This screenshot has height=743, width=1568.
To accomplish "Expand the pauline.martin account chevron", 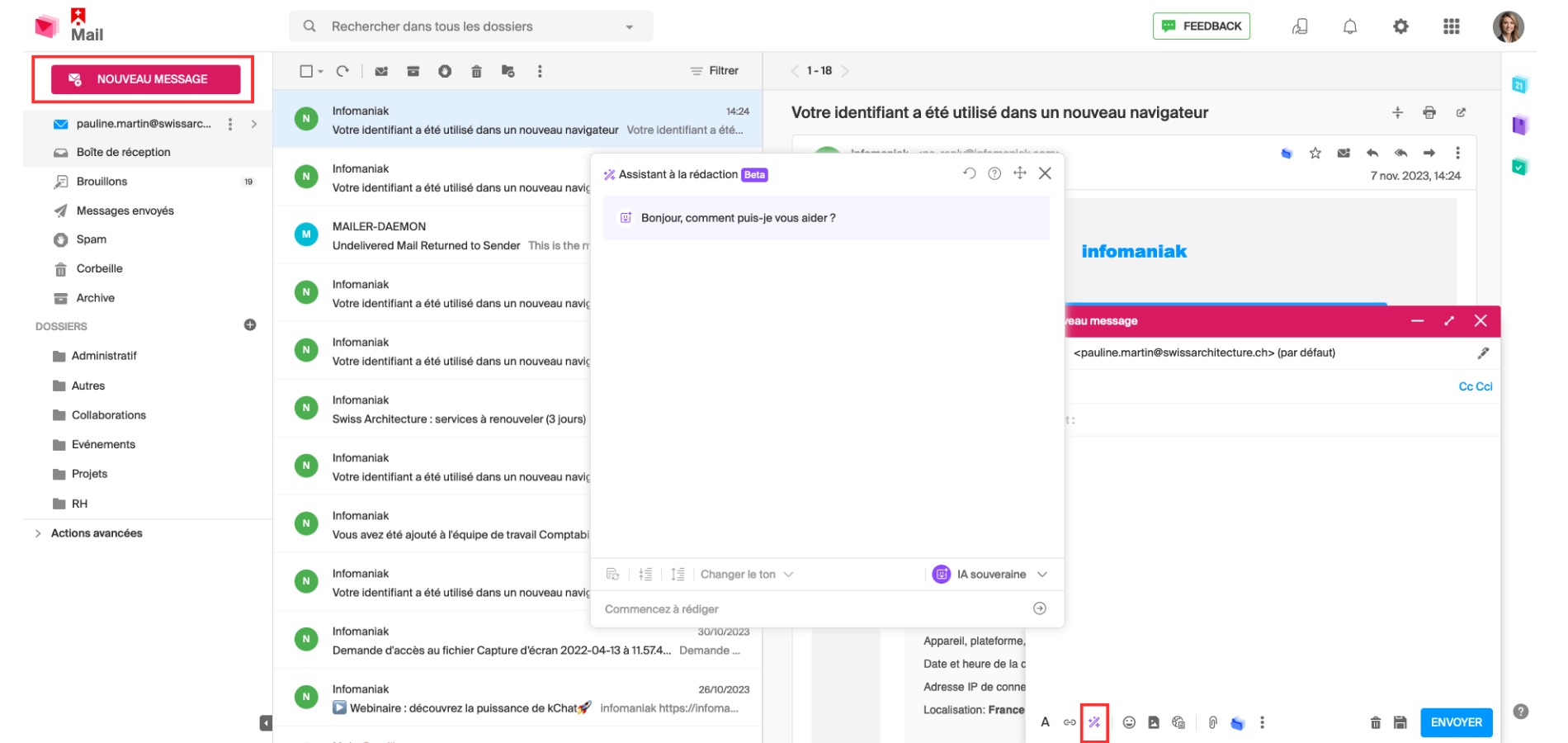I will click(254, 124).
